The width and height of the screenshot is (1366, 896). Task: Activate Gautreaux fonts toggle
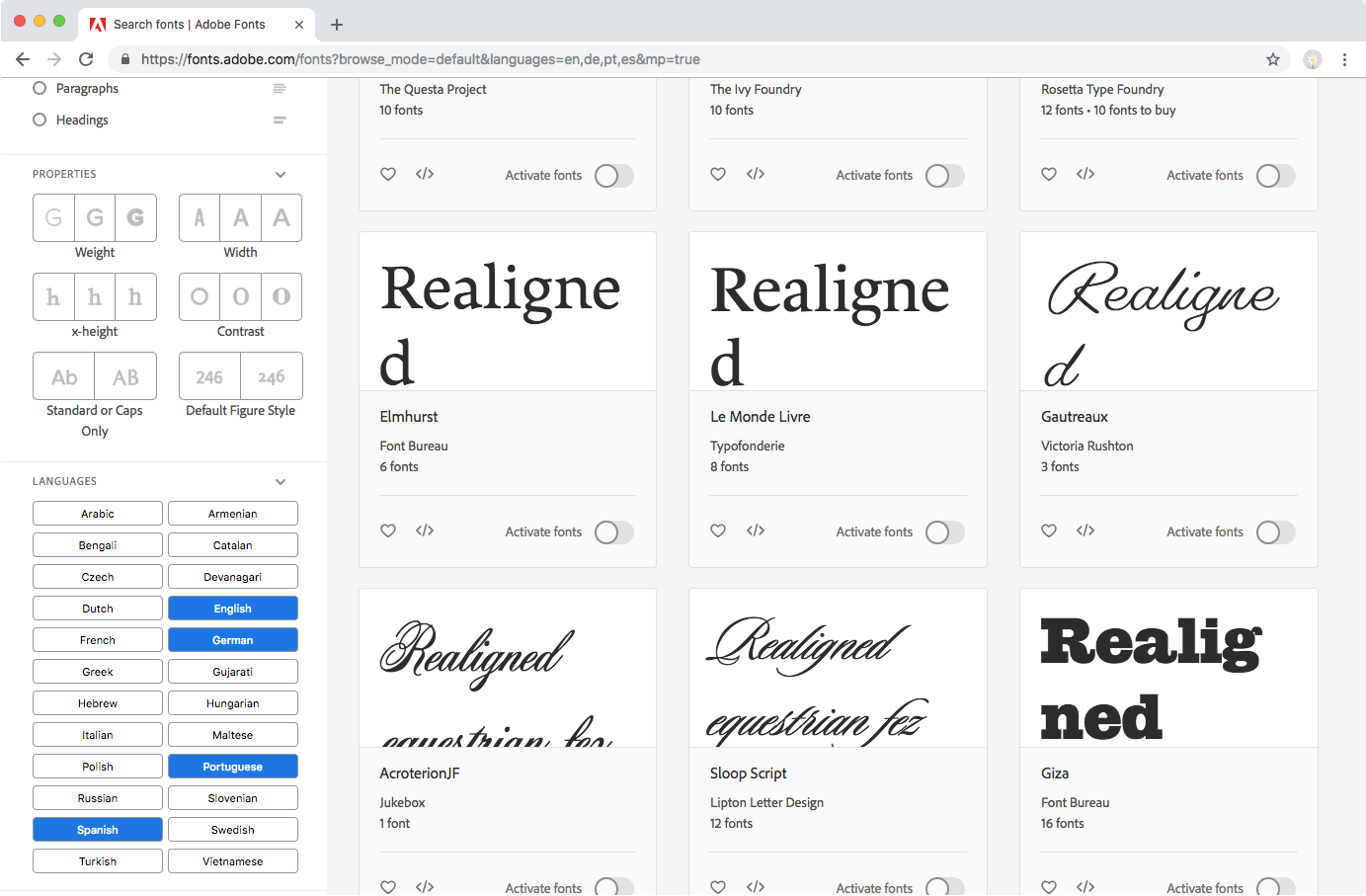pos(1275,532)
